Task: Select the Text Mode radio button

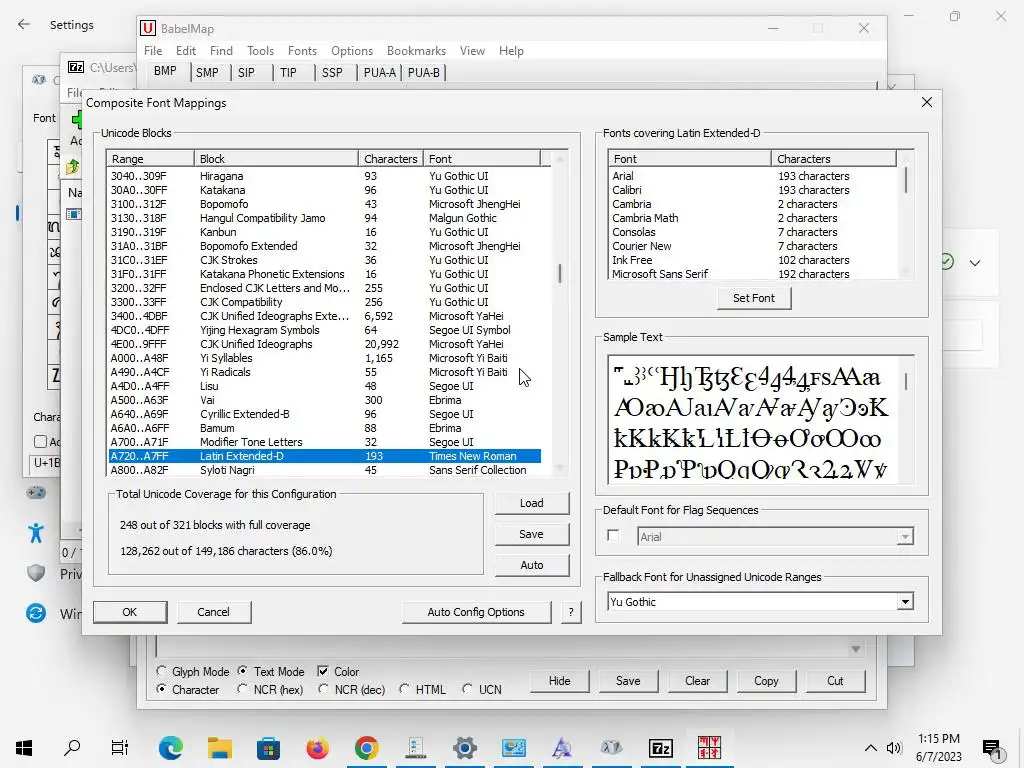Action: 242,671
